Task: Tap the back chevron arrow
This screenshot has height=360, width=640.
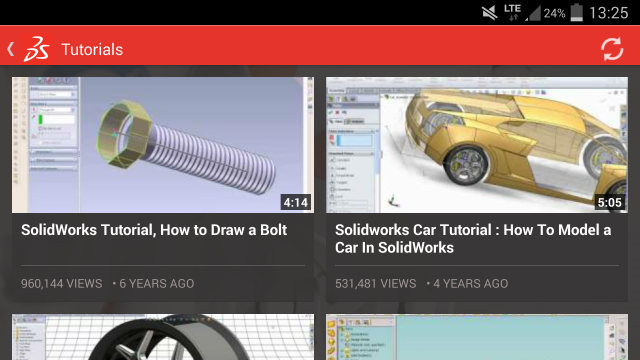Action: point(11,49)
